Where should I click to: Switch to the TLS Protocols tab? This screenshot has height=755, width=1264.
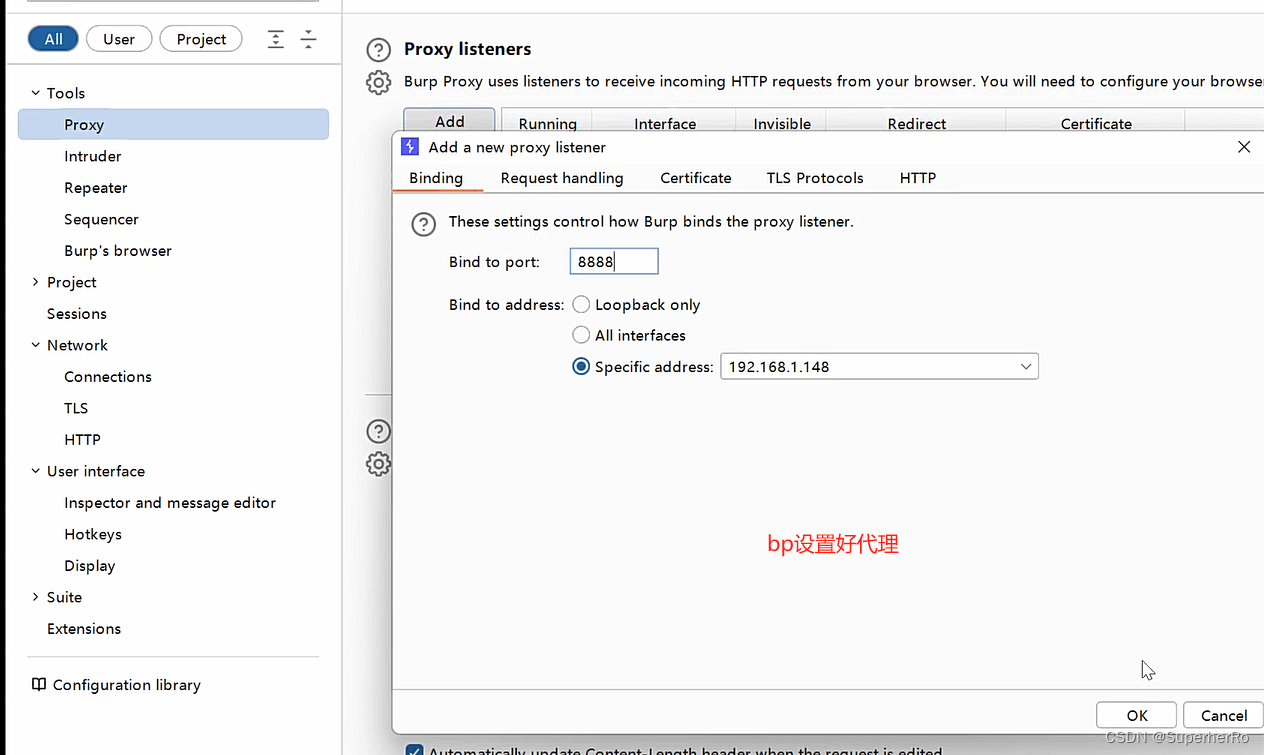815,178
